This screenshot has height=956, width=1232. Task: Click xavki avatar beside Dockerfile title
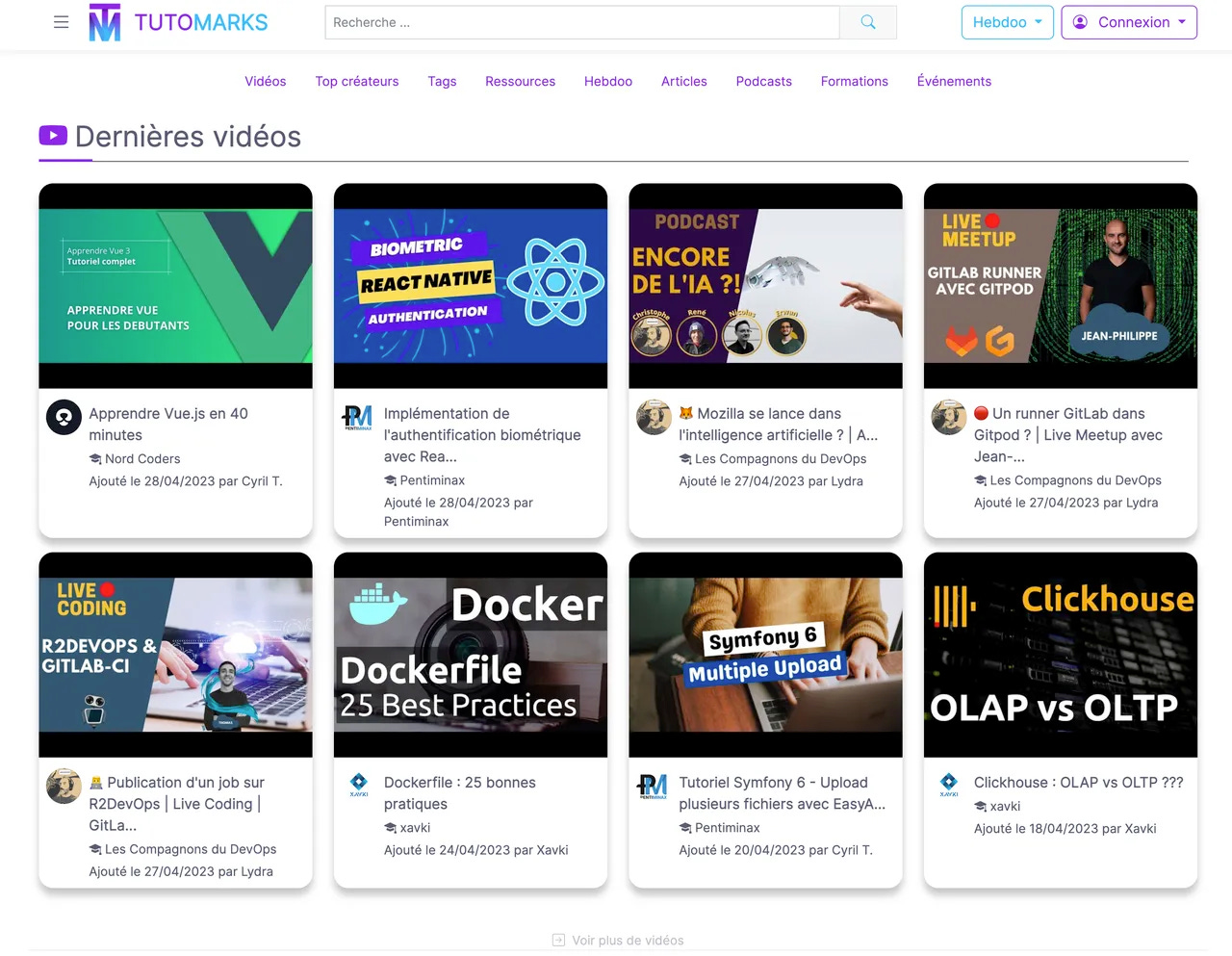pyautogui.click(x=358, y=786)
